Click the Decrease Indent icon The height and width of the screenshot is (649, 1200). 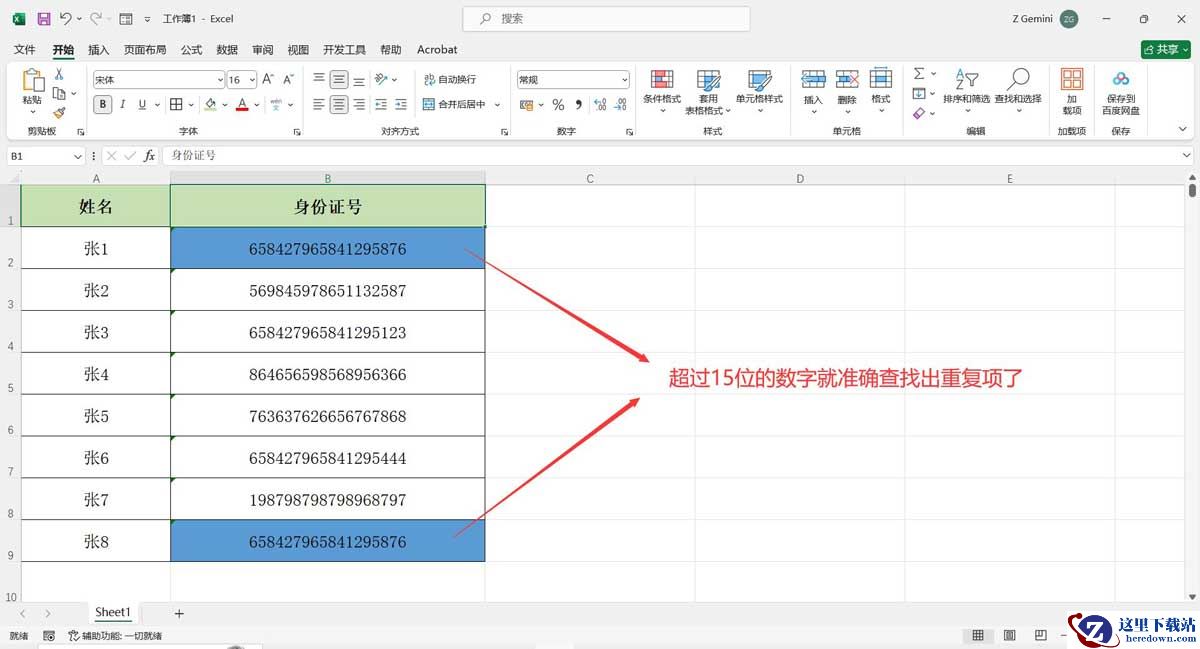click(381, 104)
